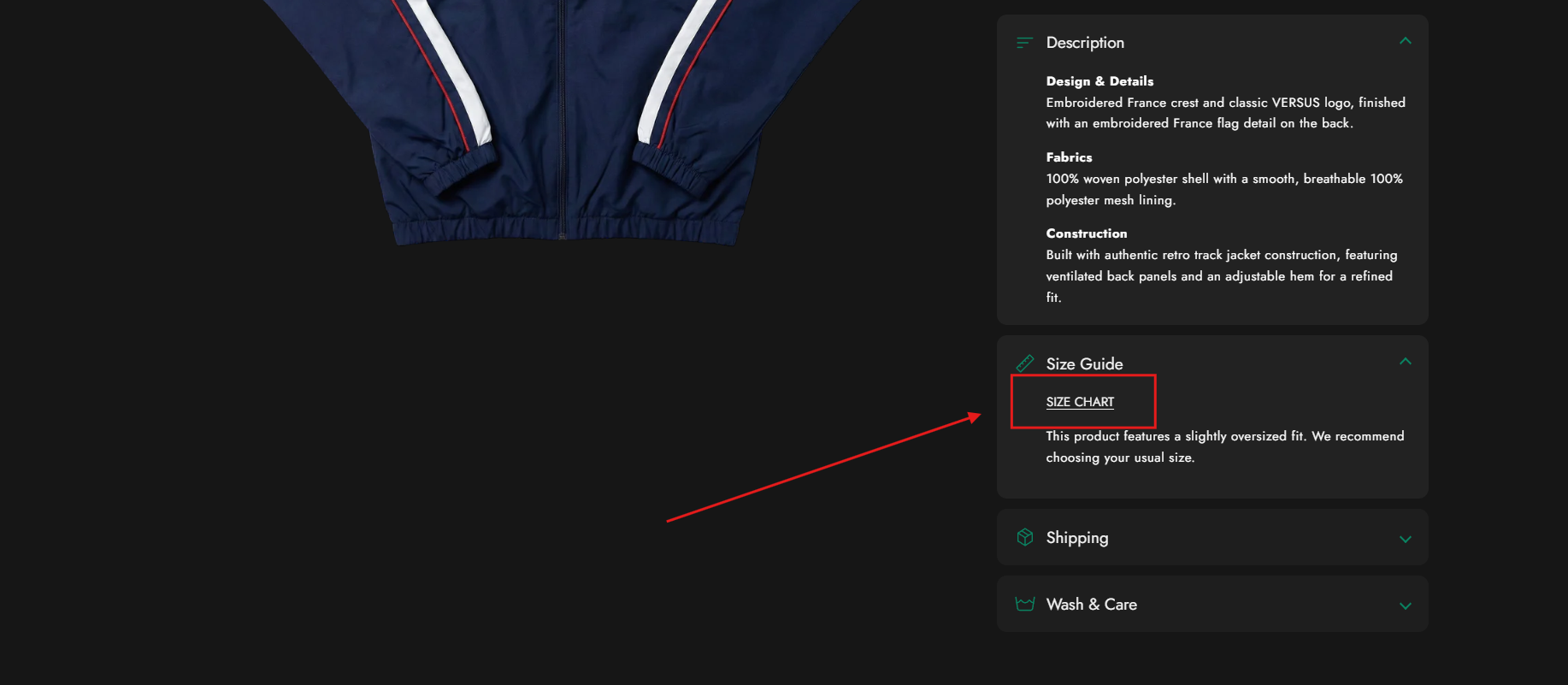Click the 'slightly oversized fit' recommendation text
The height and width of the screenshot is (685, 1568).
[x=1225, y=446]
